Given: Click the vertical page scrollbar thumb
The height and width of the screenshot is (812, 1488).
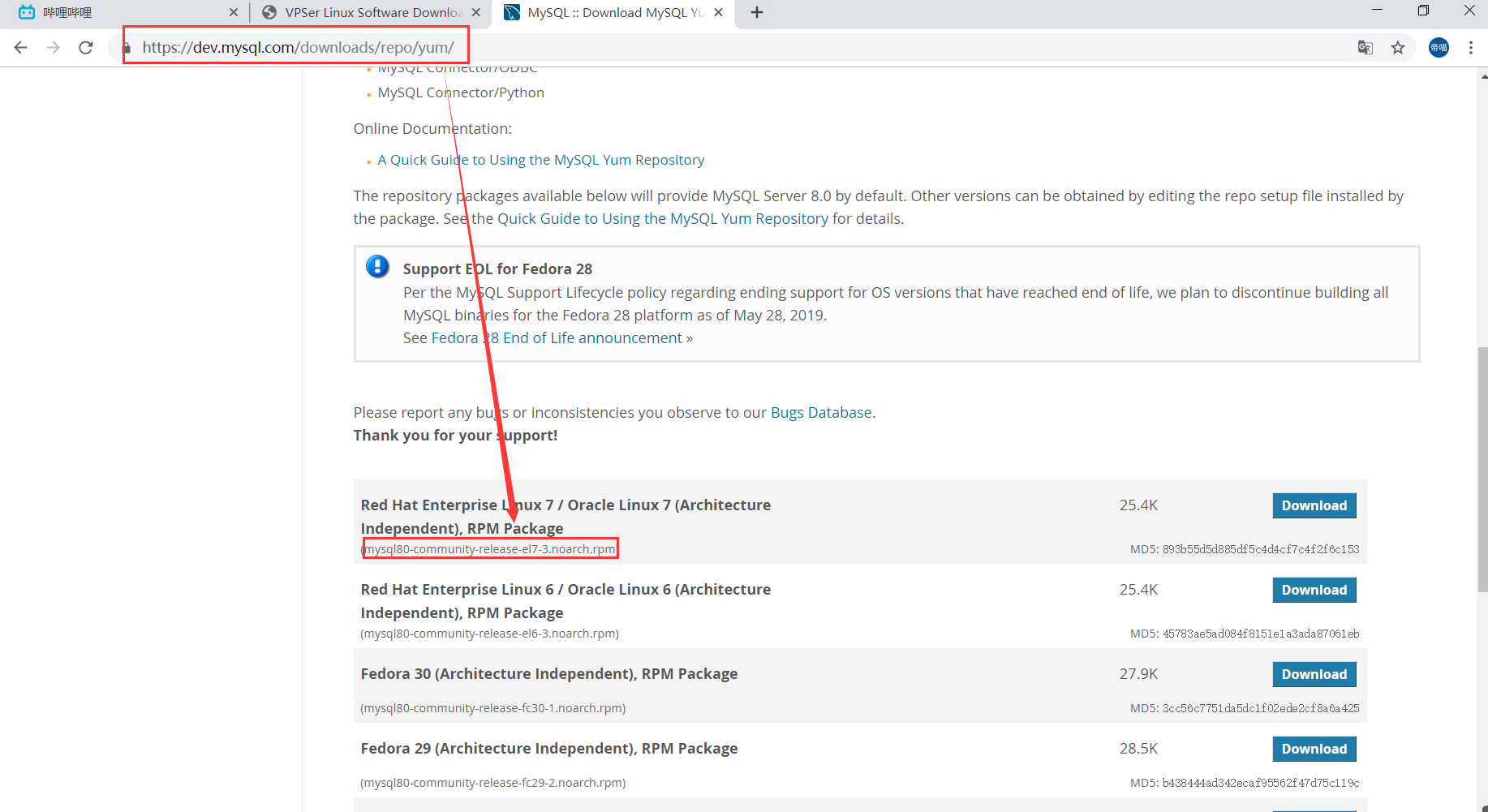Looking at the screenshot, I should pos(1482,470).
